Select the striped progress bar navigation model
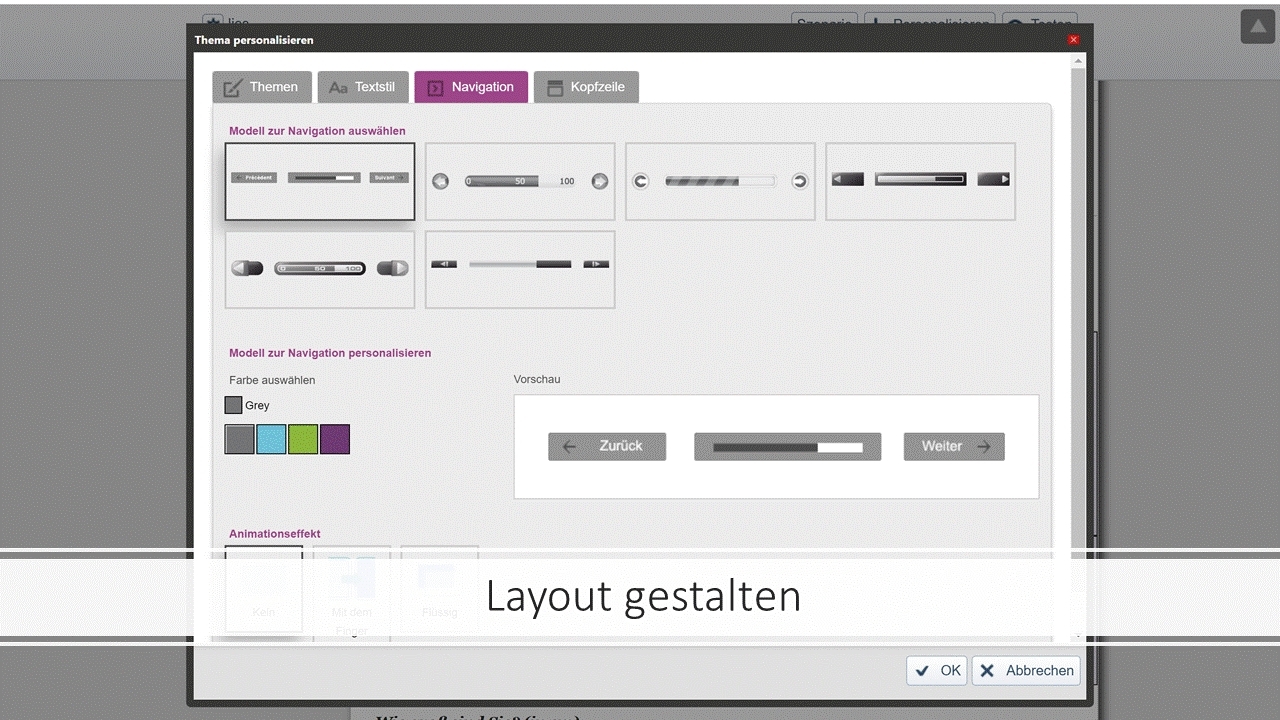Screen dimensions: 1280x720 coord(720,181)
